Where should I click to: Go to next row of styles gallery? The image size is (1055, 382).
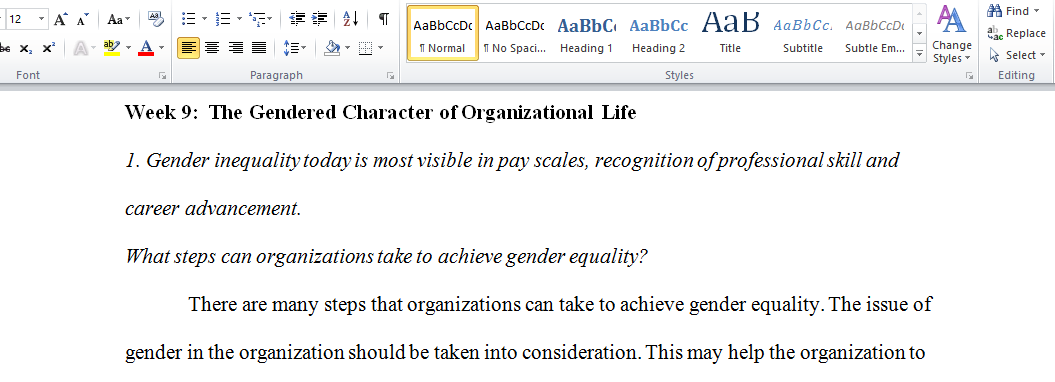pyautogui.click(x=920, y=33)
